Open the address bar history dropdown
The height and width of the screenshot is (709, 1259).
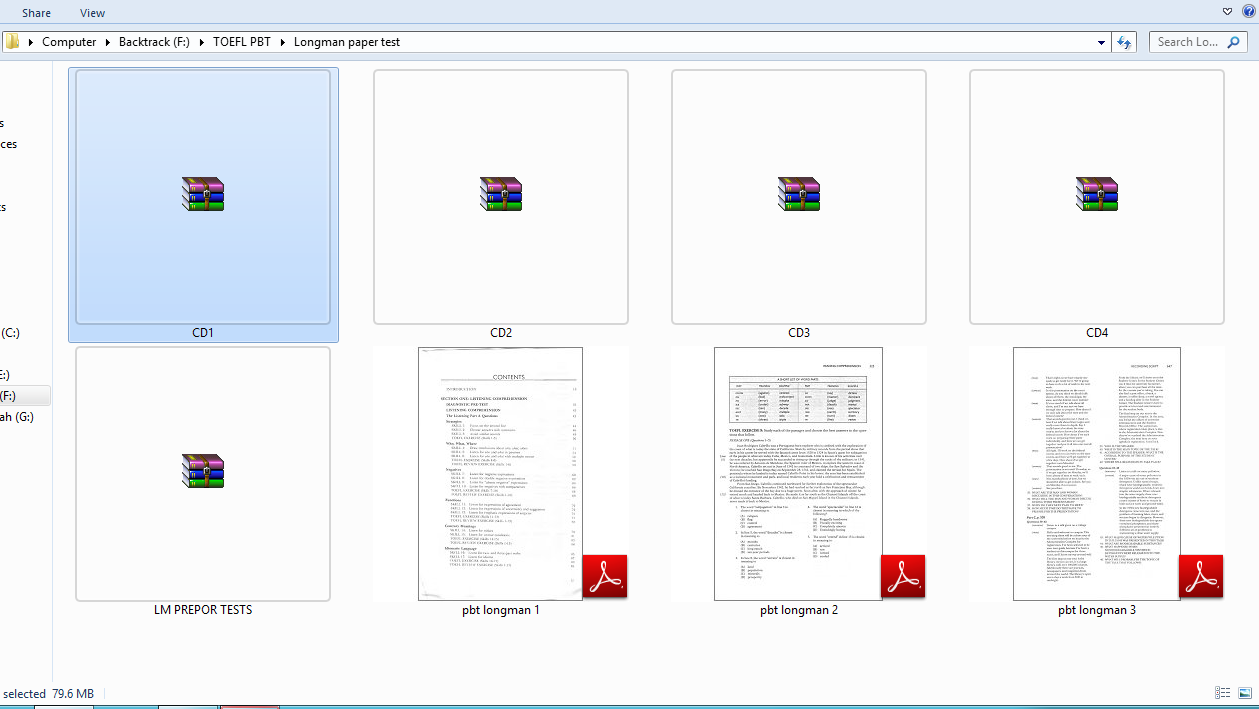click(x=1102, y=42)
